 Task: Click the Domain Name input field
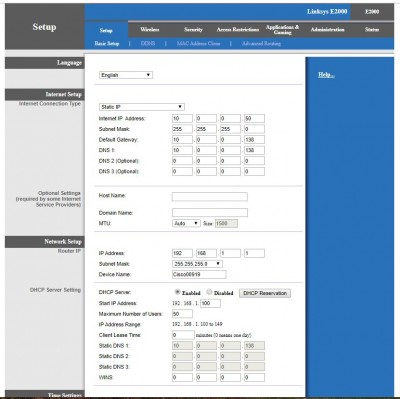210,212
